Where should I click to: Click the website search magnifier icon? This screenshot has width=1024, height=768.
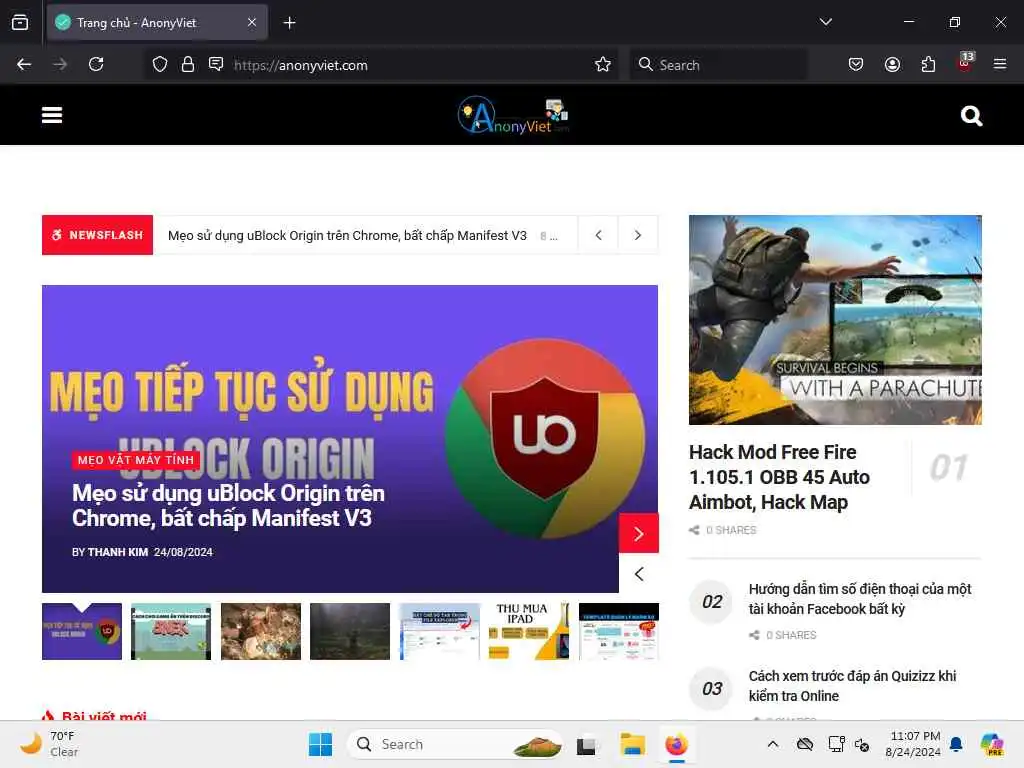(x=971, y=116)
